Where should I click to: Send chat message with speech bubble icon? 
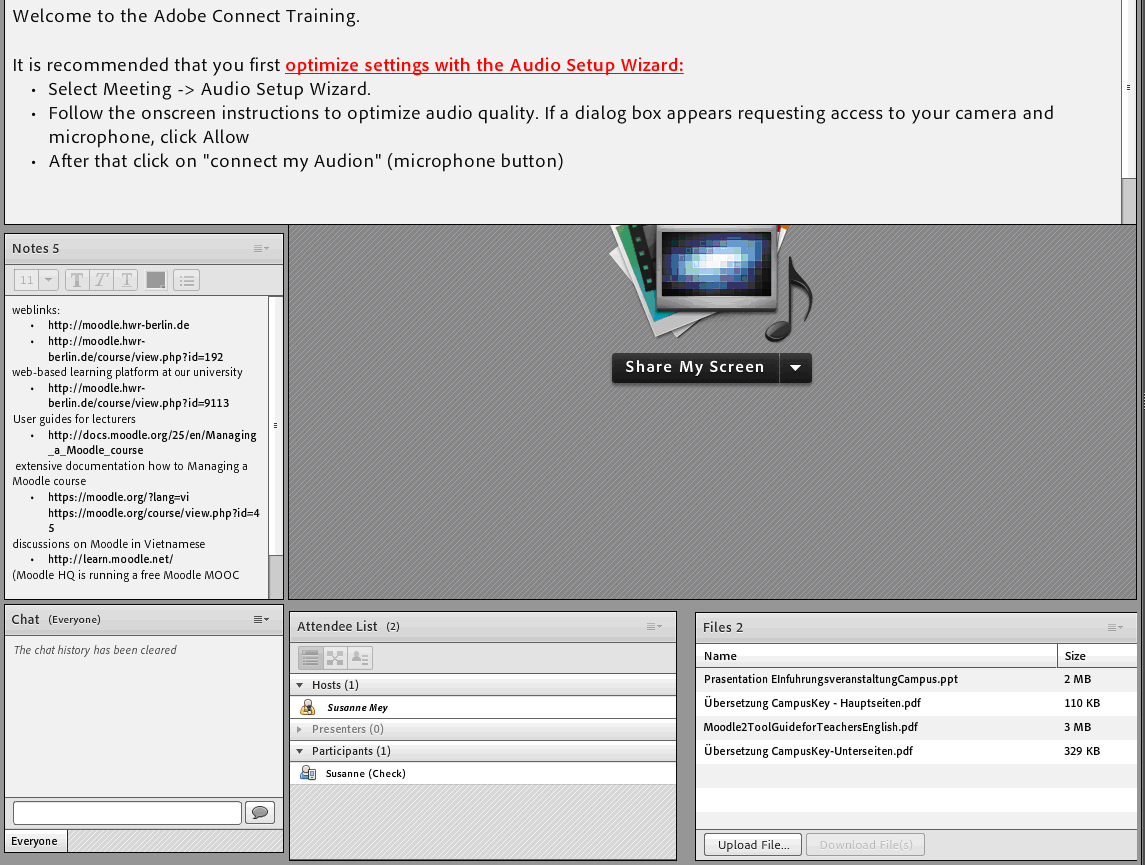coord(260,812)
